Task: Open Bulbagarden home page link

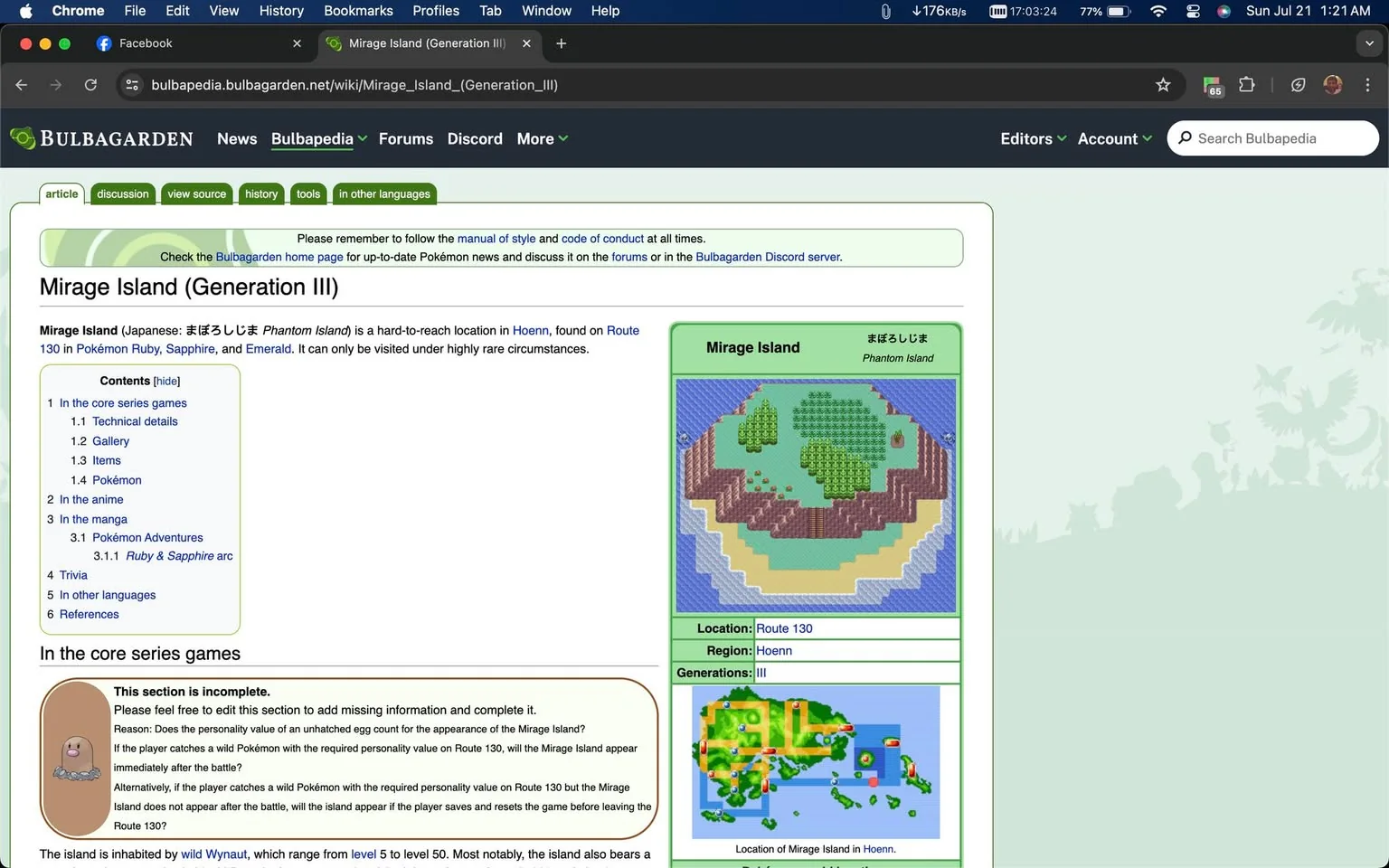Action: 279,257
